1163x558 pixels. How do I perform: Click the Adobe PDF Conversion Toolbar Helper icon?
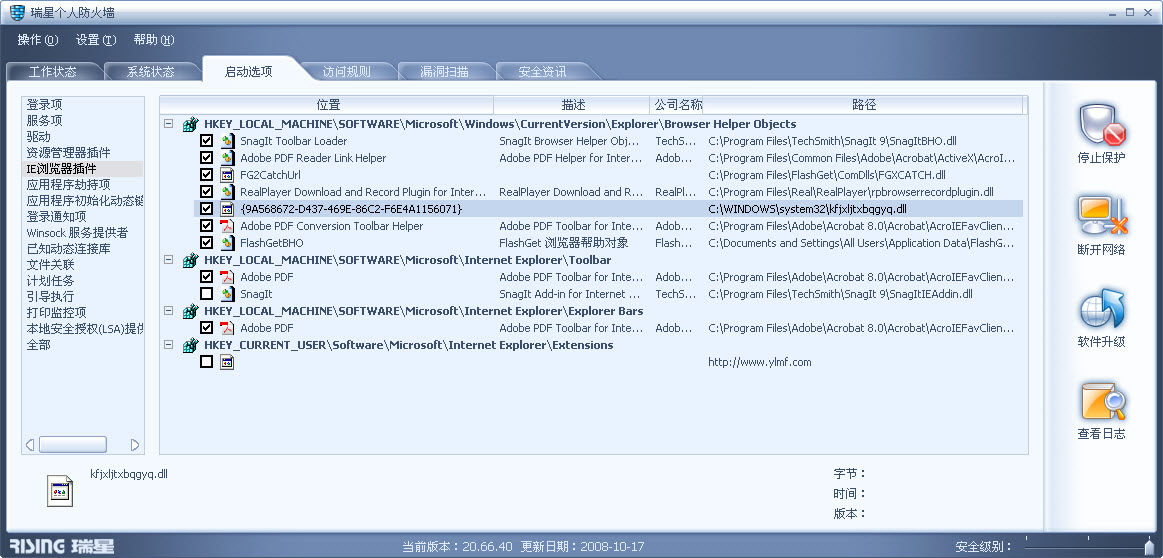click(227, 226)
